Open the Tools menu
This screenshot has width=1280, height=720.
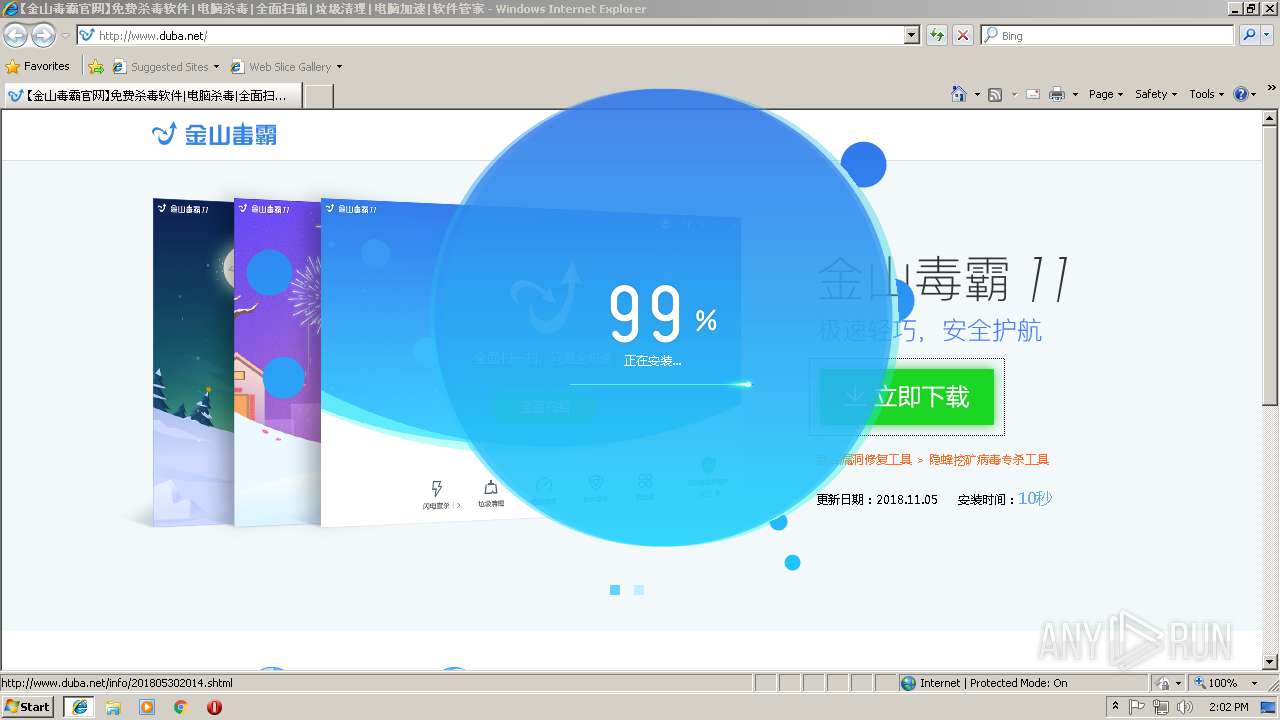tap(1207, 94)
